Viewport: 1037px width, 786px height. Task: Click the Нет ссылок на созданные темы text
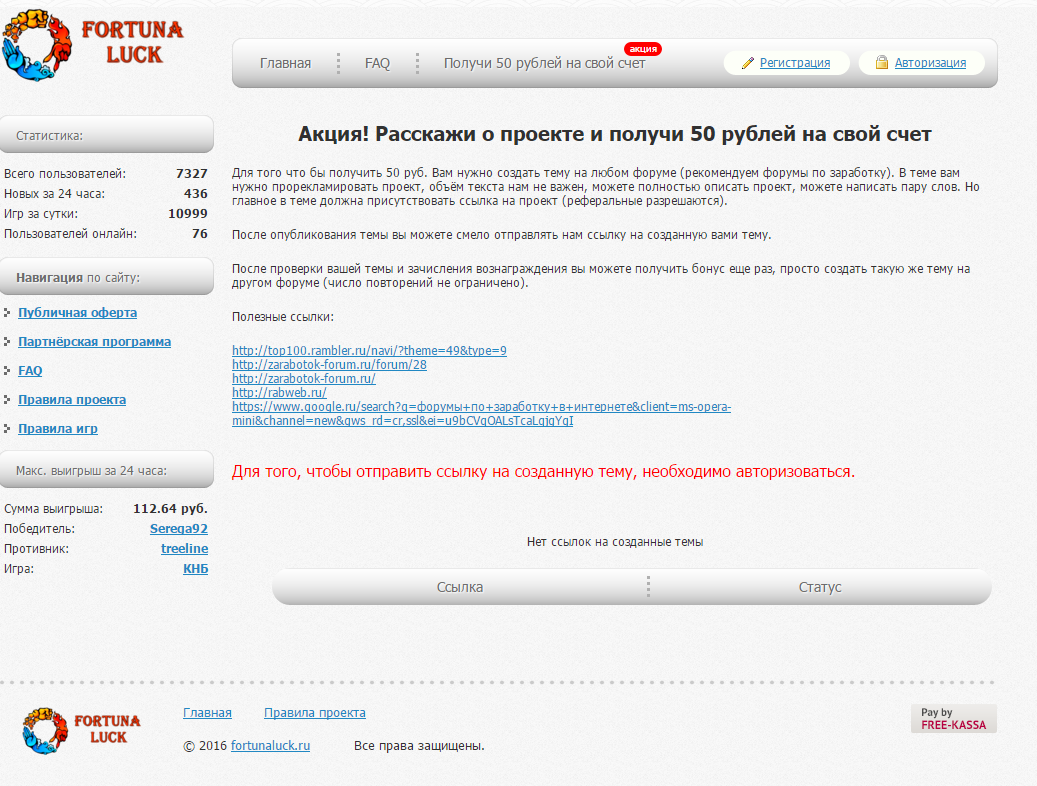(x=615, y=542)
